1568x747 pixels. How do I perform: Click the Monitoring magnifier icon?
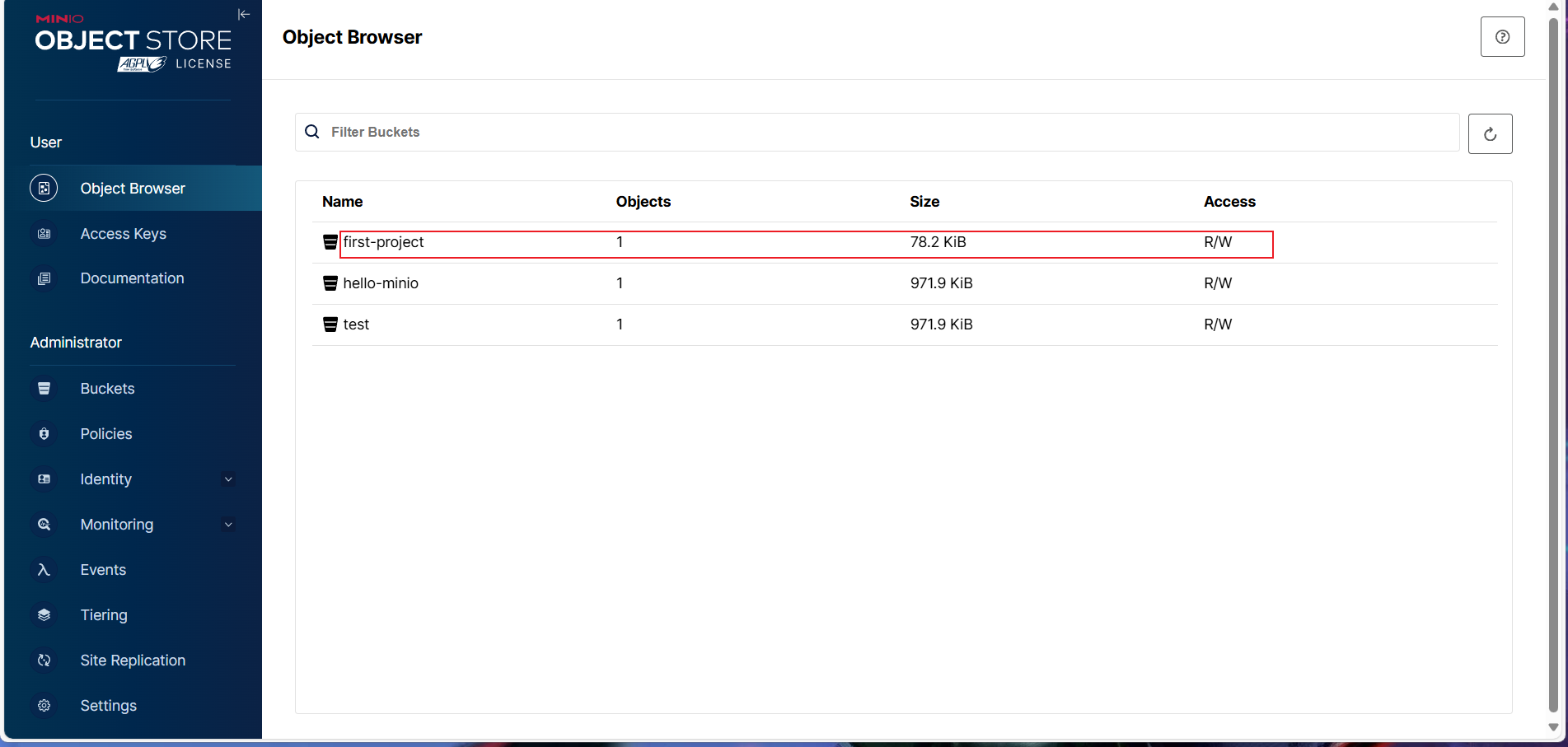[44, 525]
